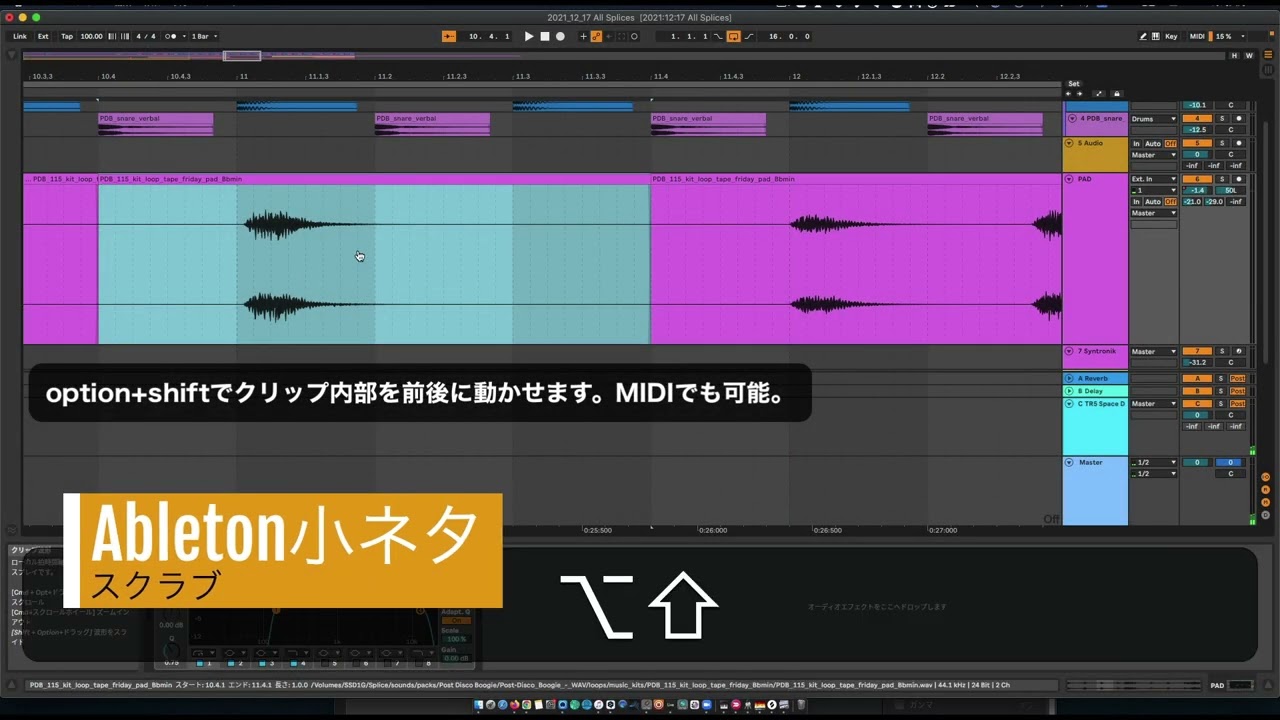This screenshot has height=720, width=1280.
Task: Toggle track activator 7 for Syntronik
Action: [1196, 351]
